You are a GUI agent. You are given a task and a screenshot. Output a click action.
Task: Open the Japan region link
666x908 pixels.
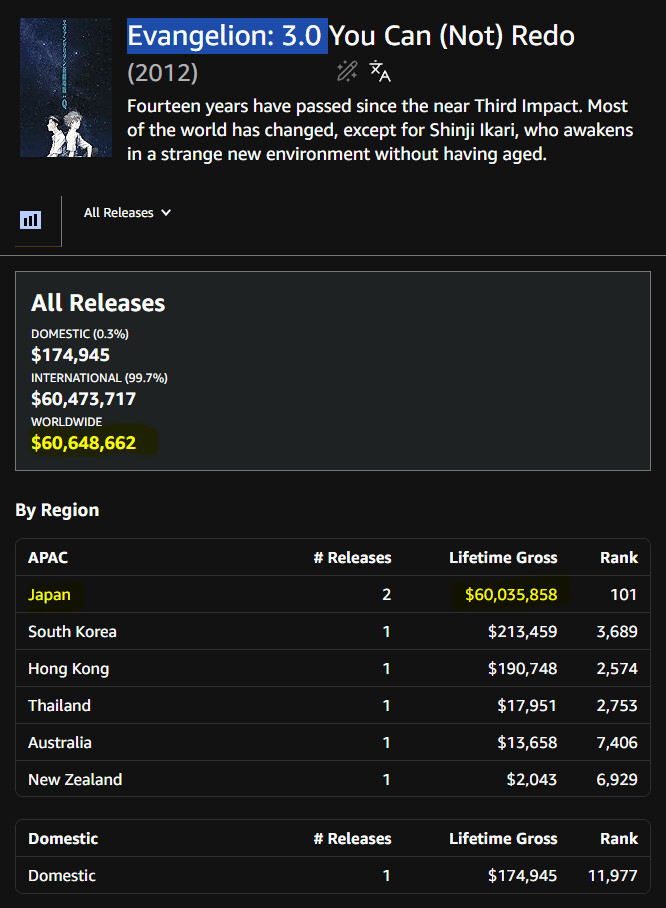[49, 594]
